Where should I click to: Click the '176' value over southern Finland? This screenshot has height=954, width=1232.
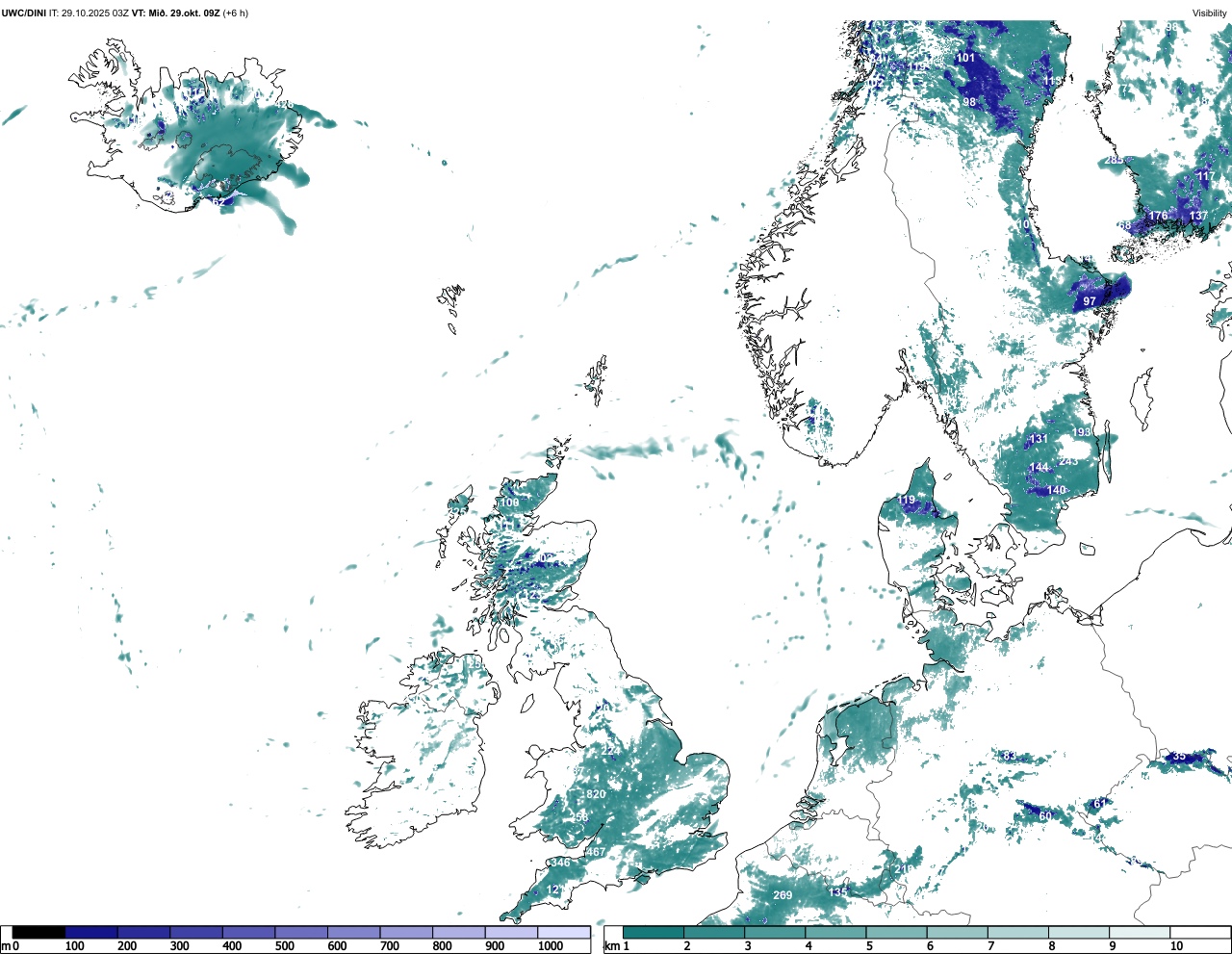(1158, 217)
